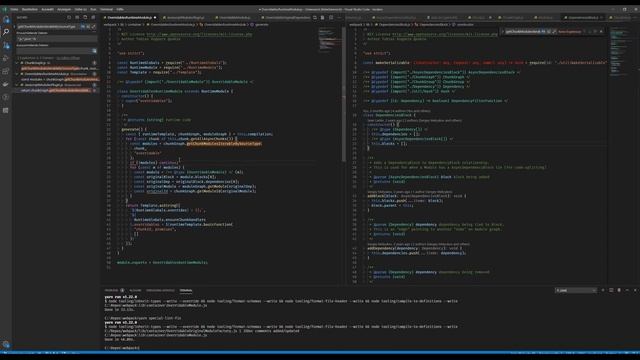Viewport: 640px width, 360px height.
Task: Open the terminal shell selector dropdown
Action: pyautogui.click(x=576, y=290)
